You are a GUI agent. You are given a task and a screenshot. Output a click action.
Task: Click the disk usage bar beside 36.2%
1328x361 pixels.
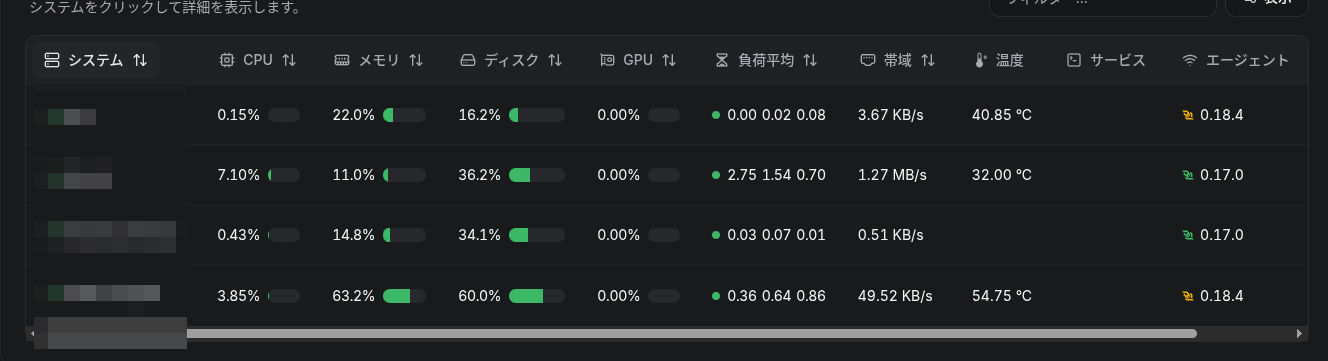(x=536, y=175)
